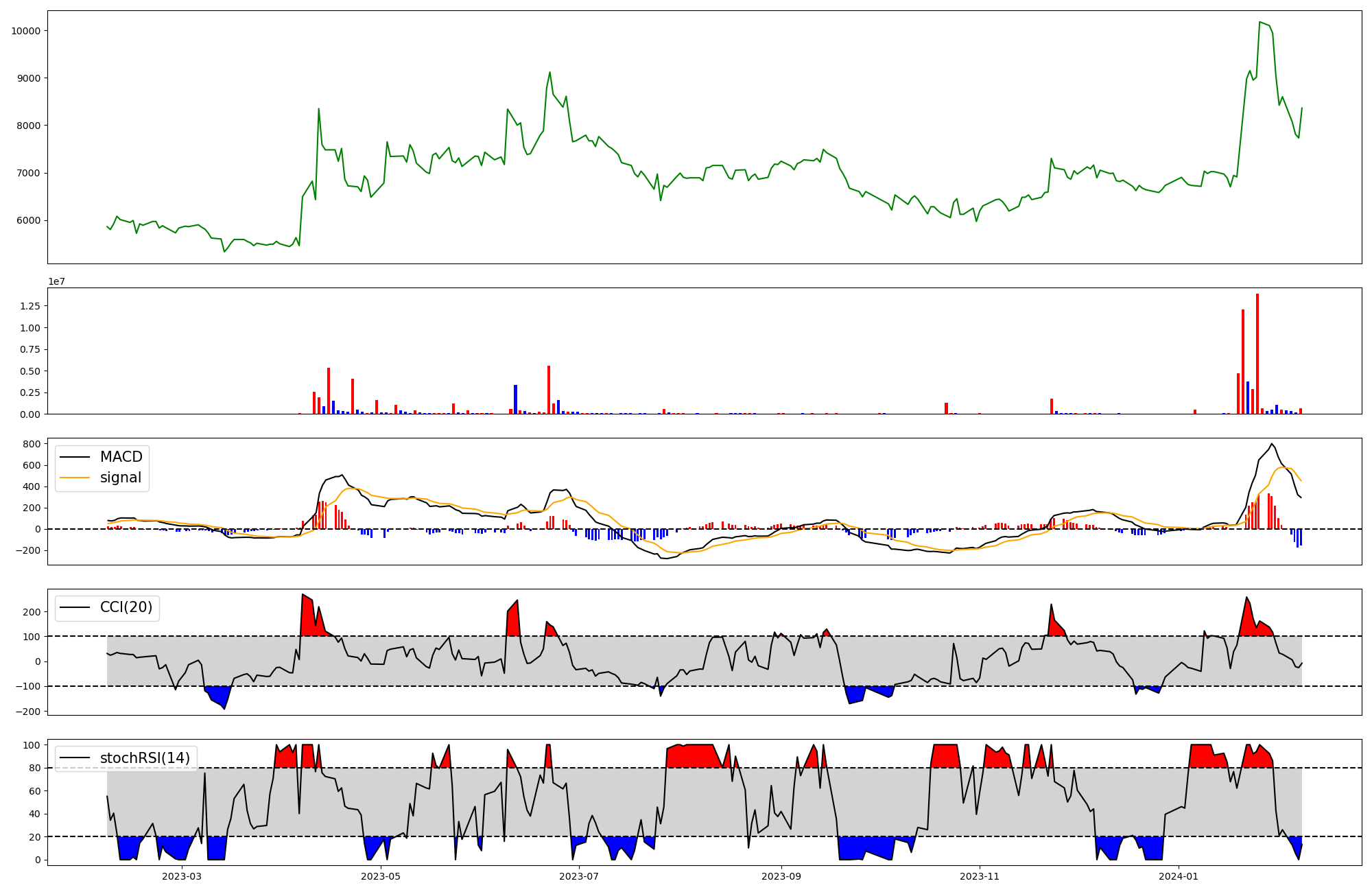This screenshot has width=1372, height=892.
Task: Click the stochRSI(14) legend entry
Action: pyautogui.click(x=145, y=758)
